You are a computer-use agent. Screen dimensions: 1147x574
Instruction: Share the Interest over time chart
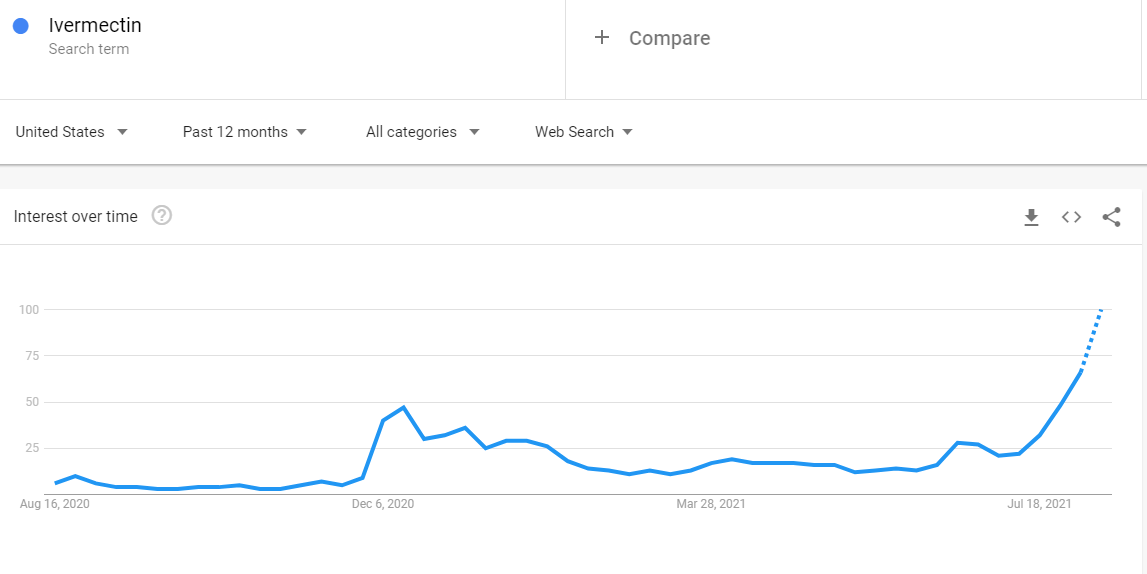click(x=1111, y=217)
